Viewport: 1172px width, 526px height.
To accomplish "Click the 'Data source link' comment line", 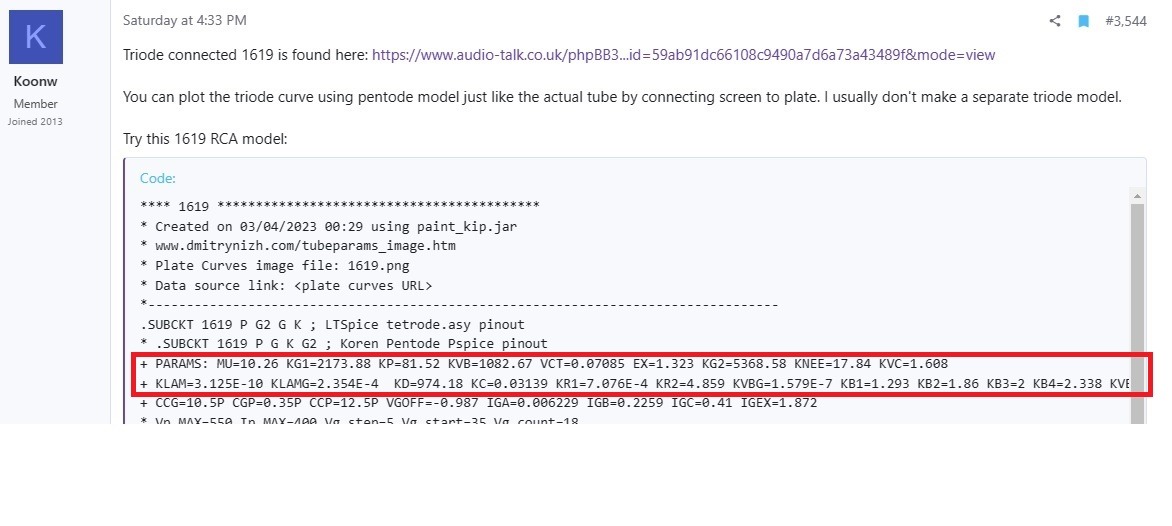I will [x=286, y=285].
